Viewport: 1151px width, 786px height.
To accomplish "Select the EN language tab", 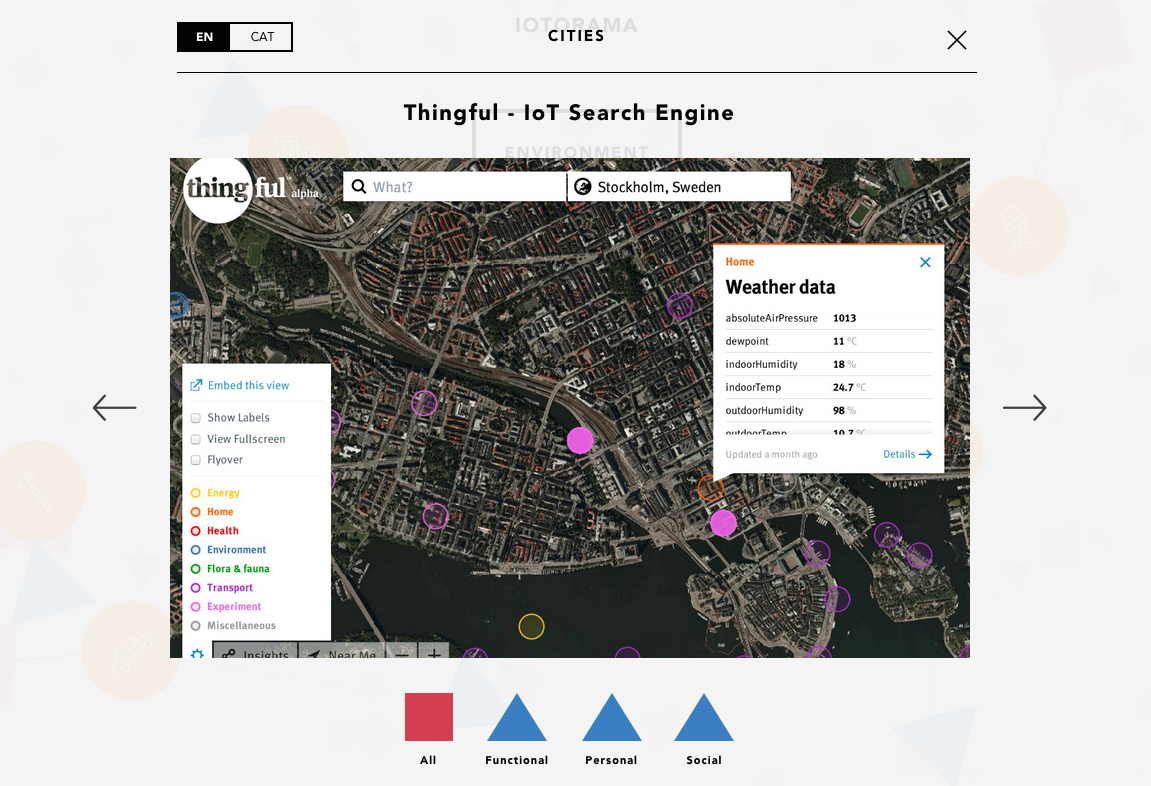I will click(204, 37).
